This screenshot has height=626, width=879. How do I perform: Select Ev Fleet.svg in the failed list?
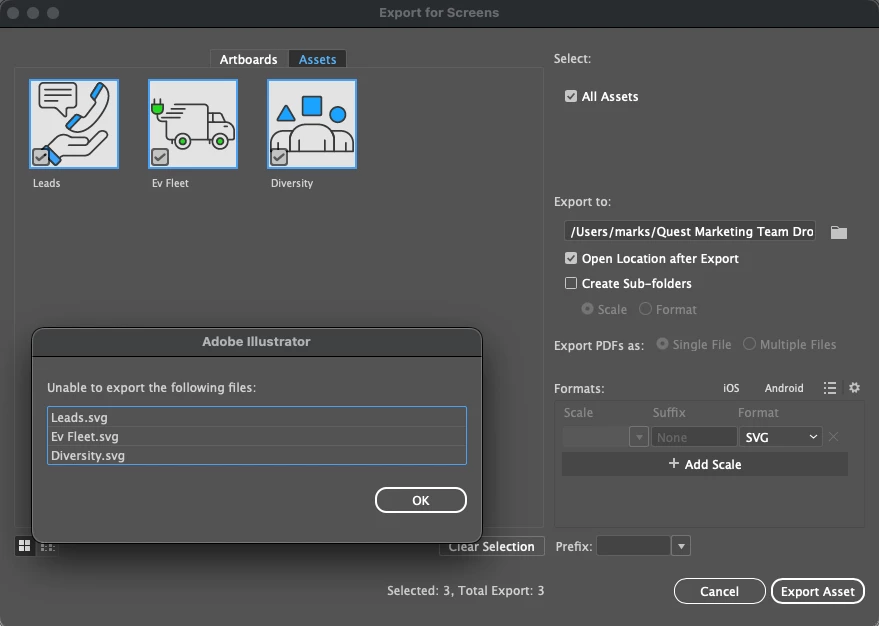coord(257,437)
